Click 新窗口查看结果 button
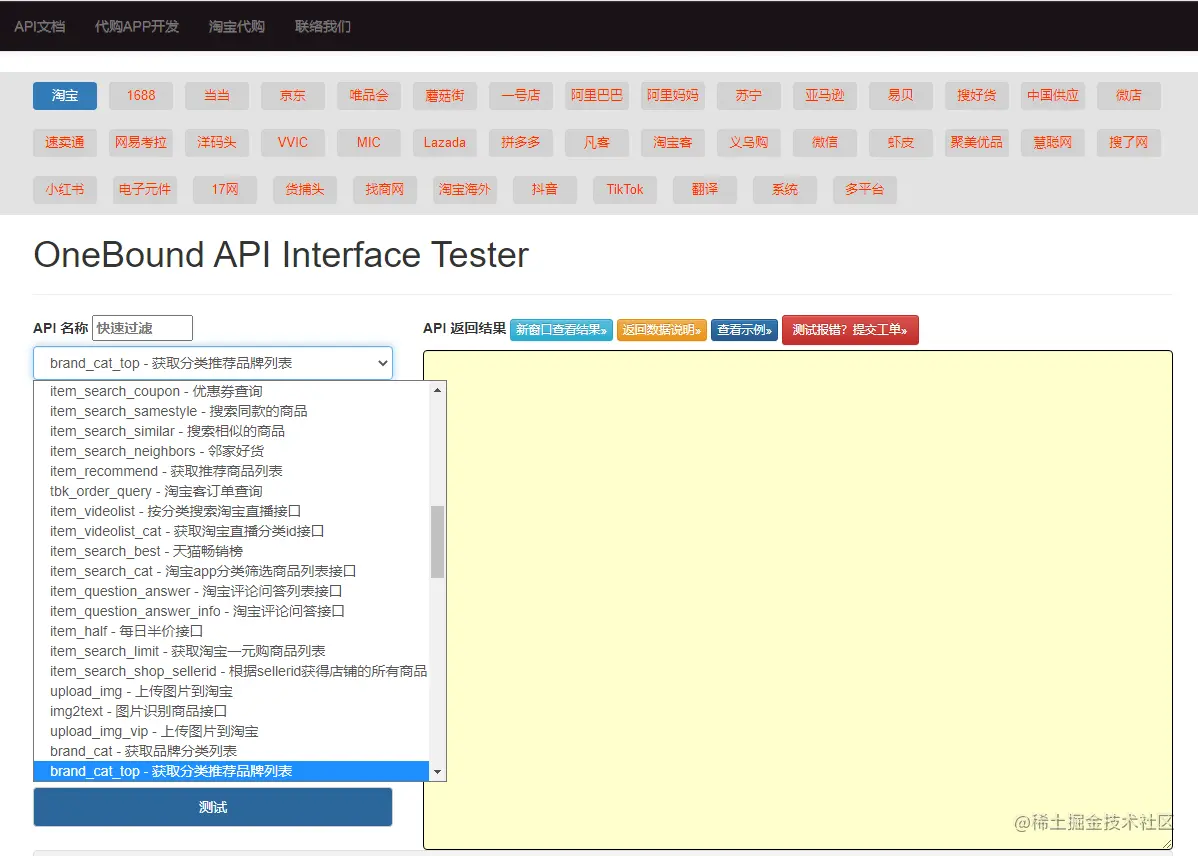This screenshot has height=856, width=1198. tap(562, 330)
